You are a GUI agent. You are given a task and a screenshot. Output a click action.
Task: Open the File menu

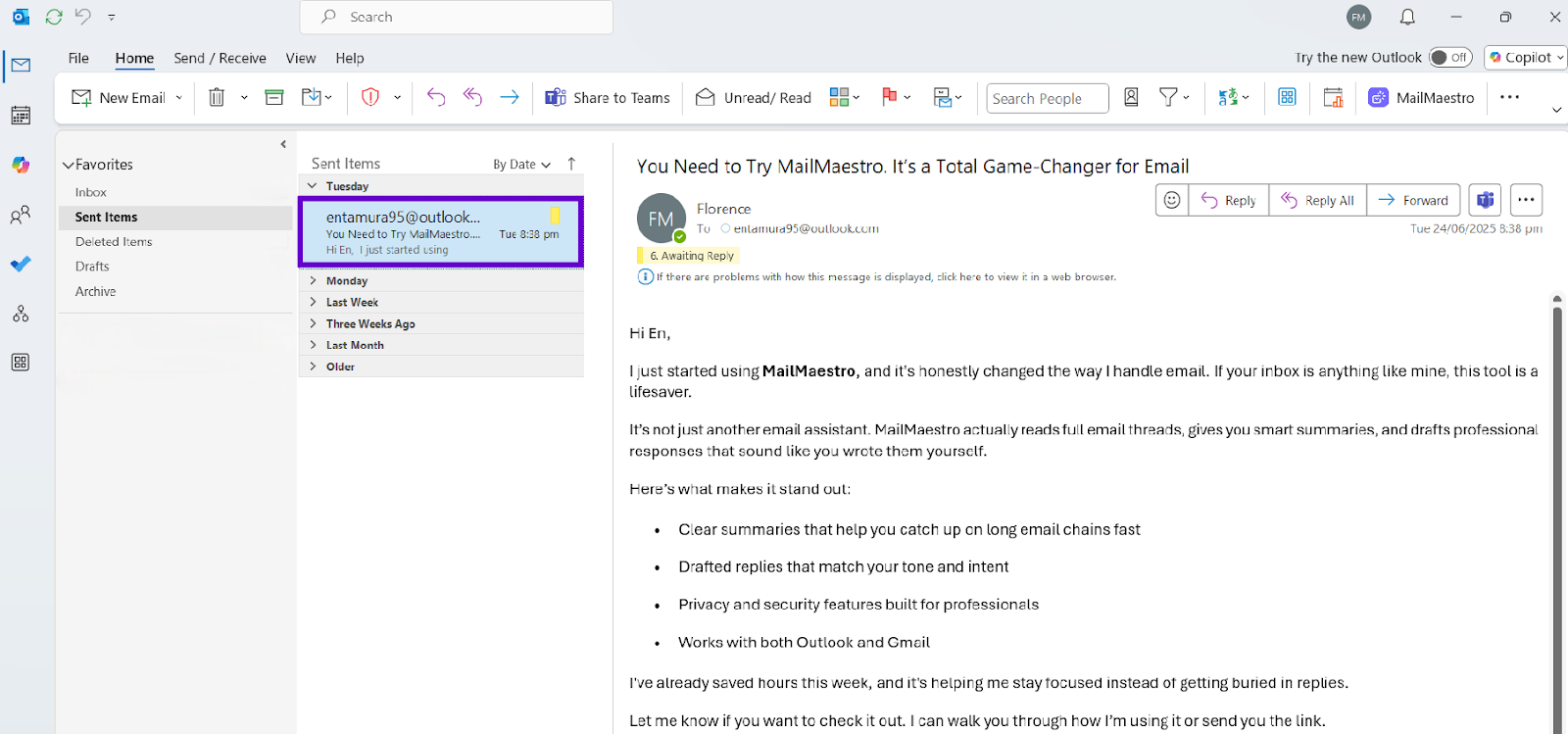pyautogui.click(x=78, y=58)
